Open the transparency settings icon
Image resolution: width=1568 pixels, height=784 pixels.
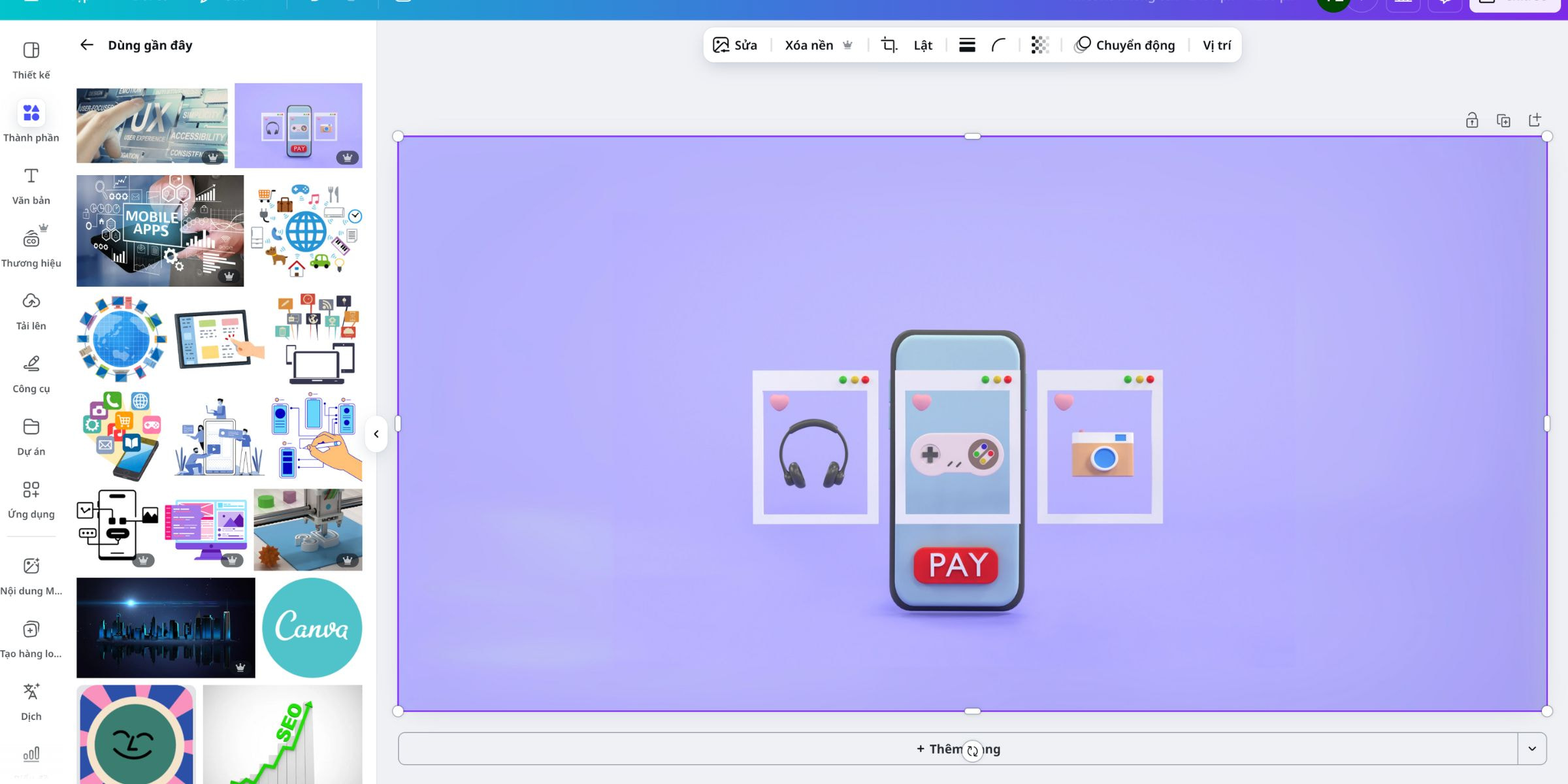pyautogui.click(x=1039, y=44)
